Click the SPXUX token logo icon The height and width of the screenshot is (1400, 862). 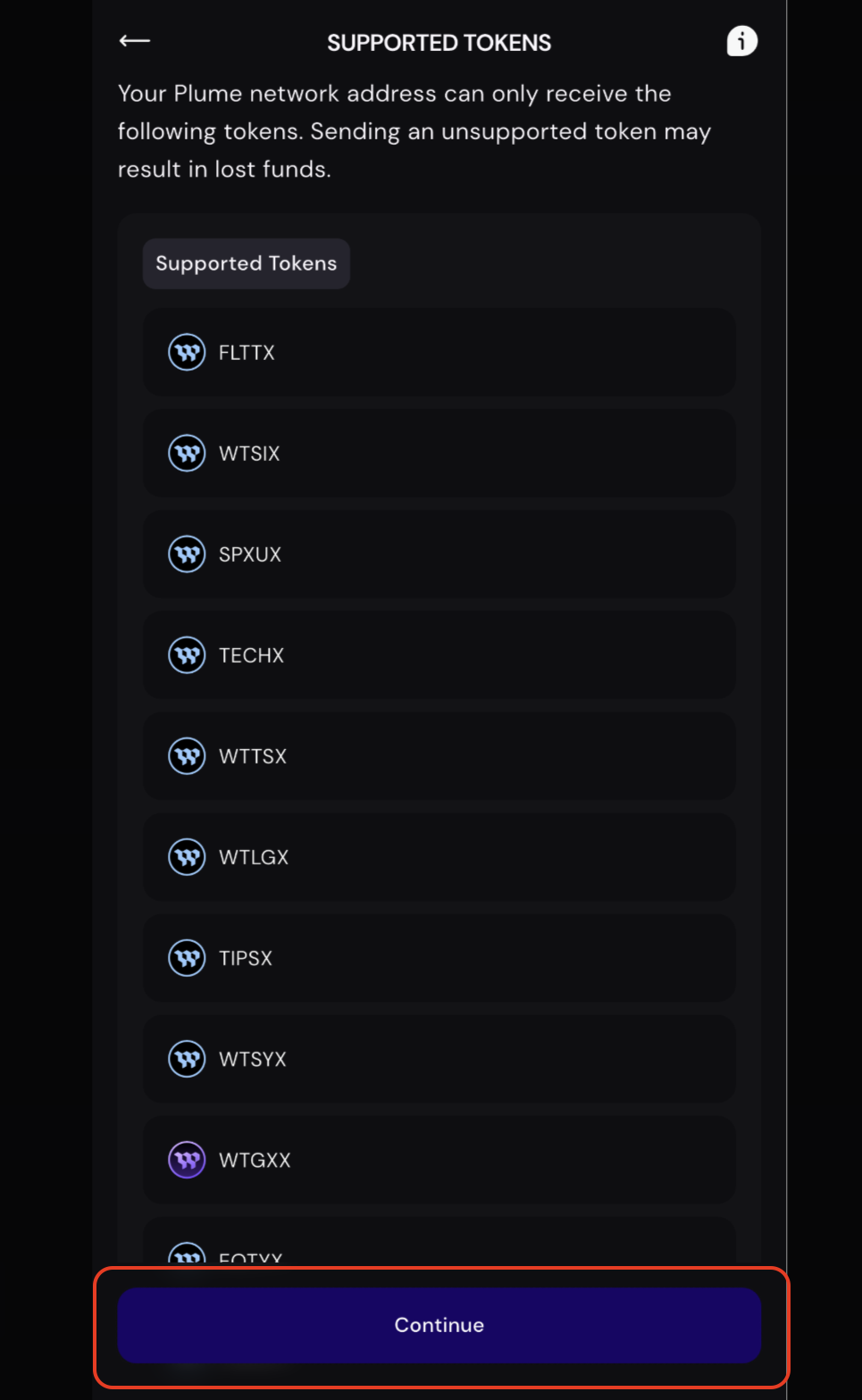(x=187, y=554)
